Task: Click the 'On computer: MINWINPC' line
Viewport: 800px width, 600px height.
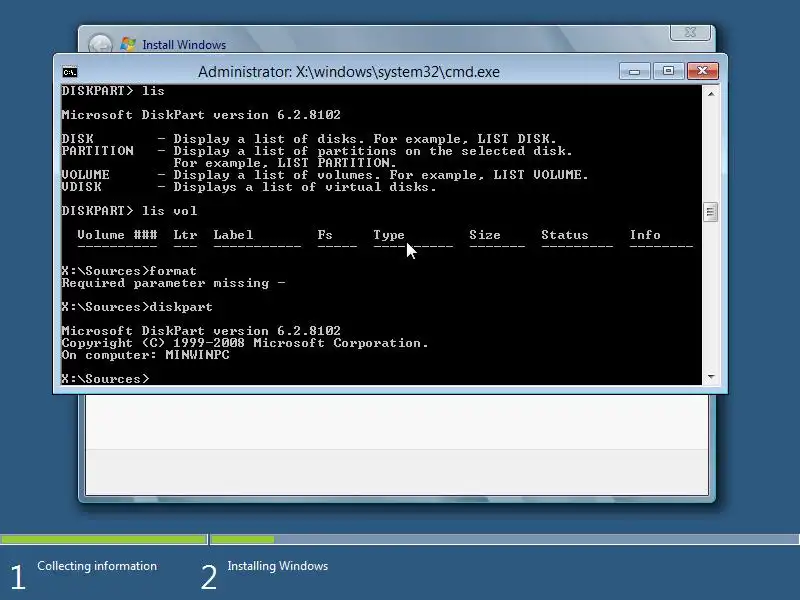Action: 145,355
